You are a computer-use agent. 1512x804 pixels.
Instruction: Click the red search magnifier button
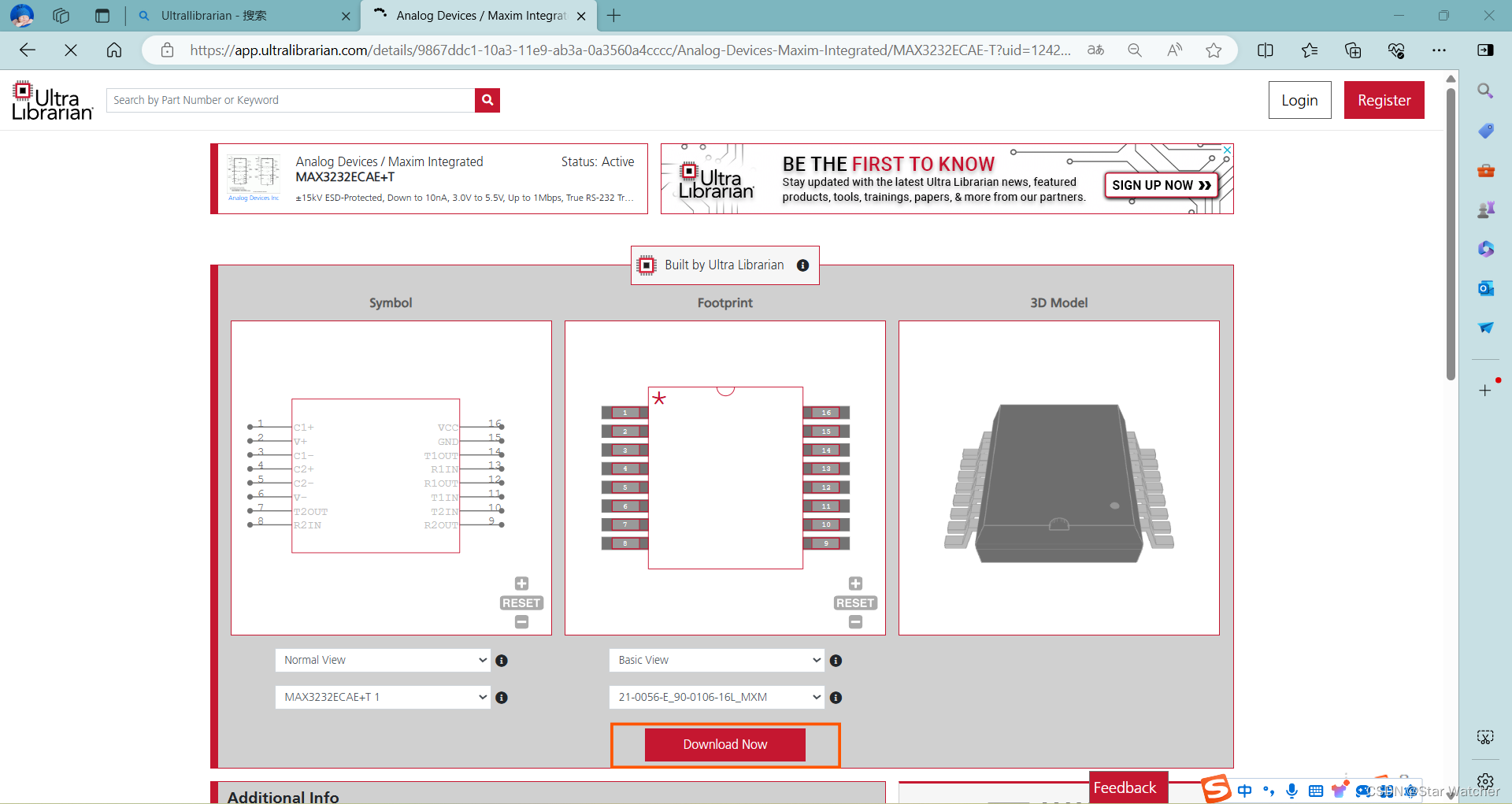487,100
